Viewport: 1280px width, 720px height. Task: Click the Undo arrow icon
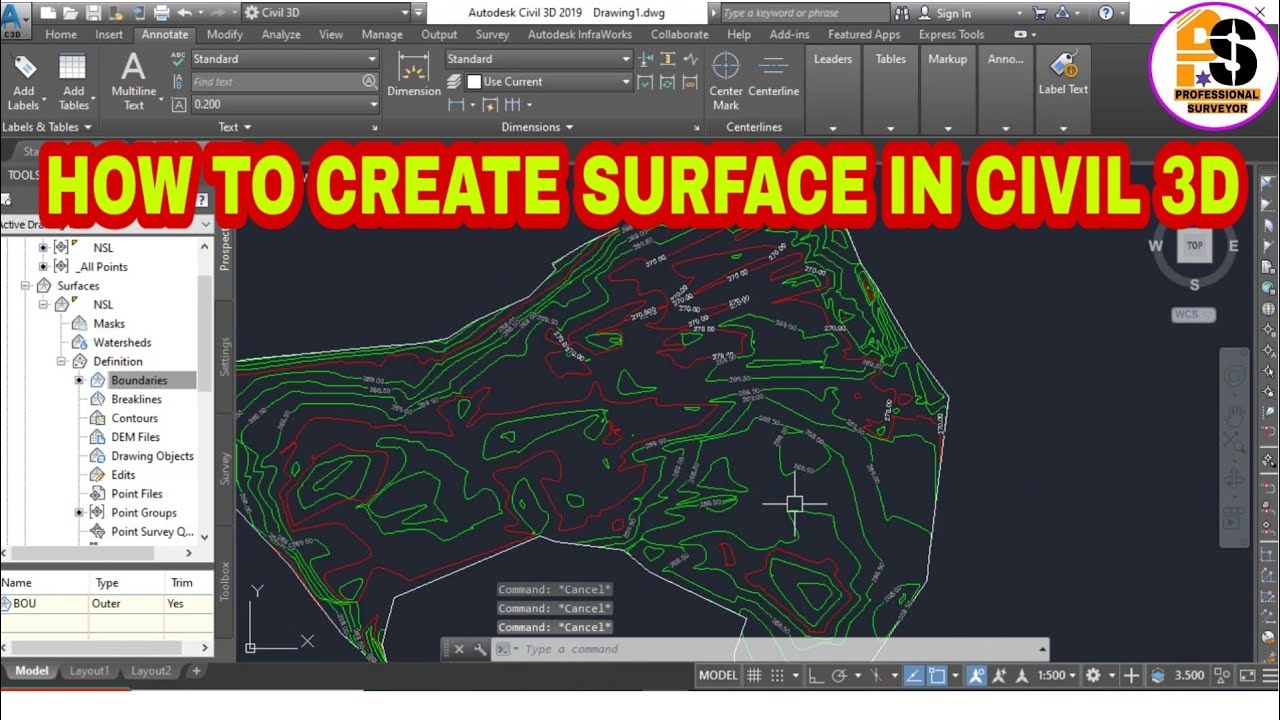[185, 13]
